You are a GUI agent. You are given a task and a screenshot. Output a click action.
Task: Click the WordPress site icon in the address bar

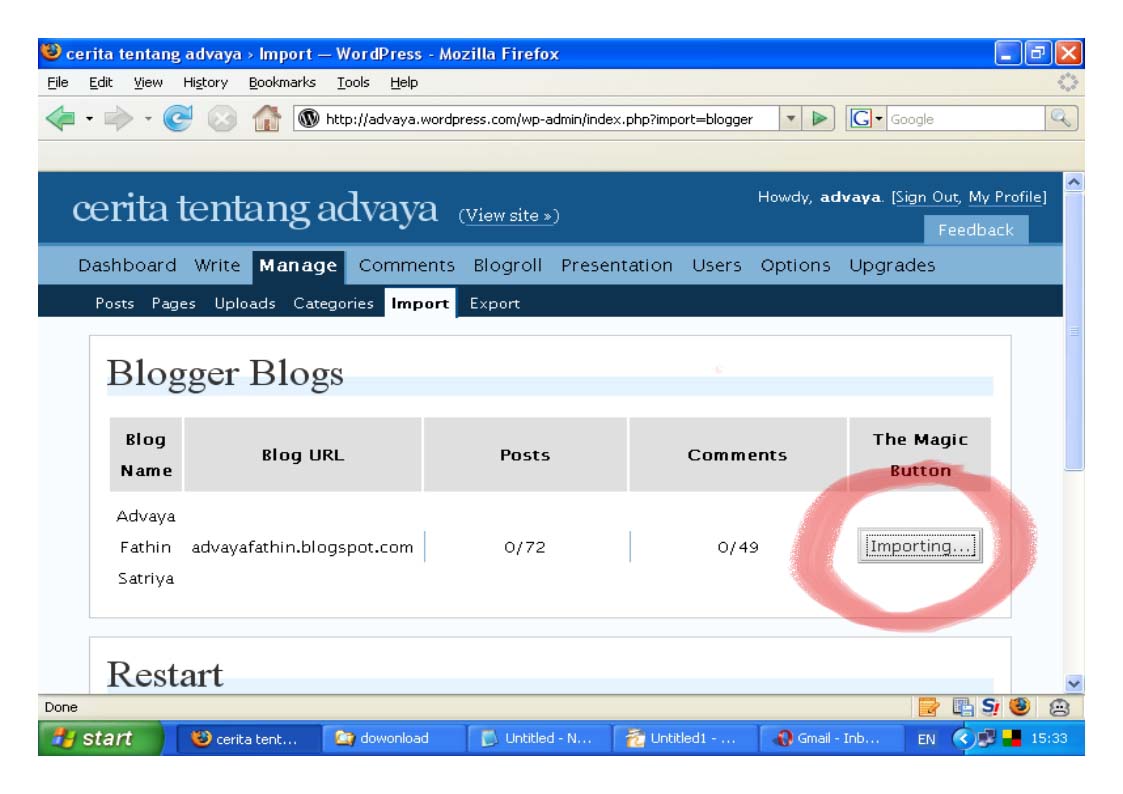tap(308, 118)
